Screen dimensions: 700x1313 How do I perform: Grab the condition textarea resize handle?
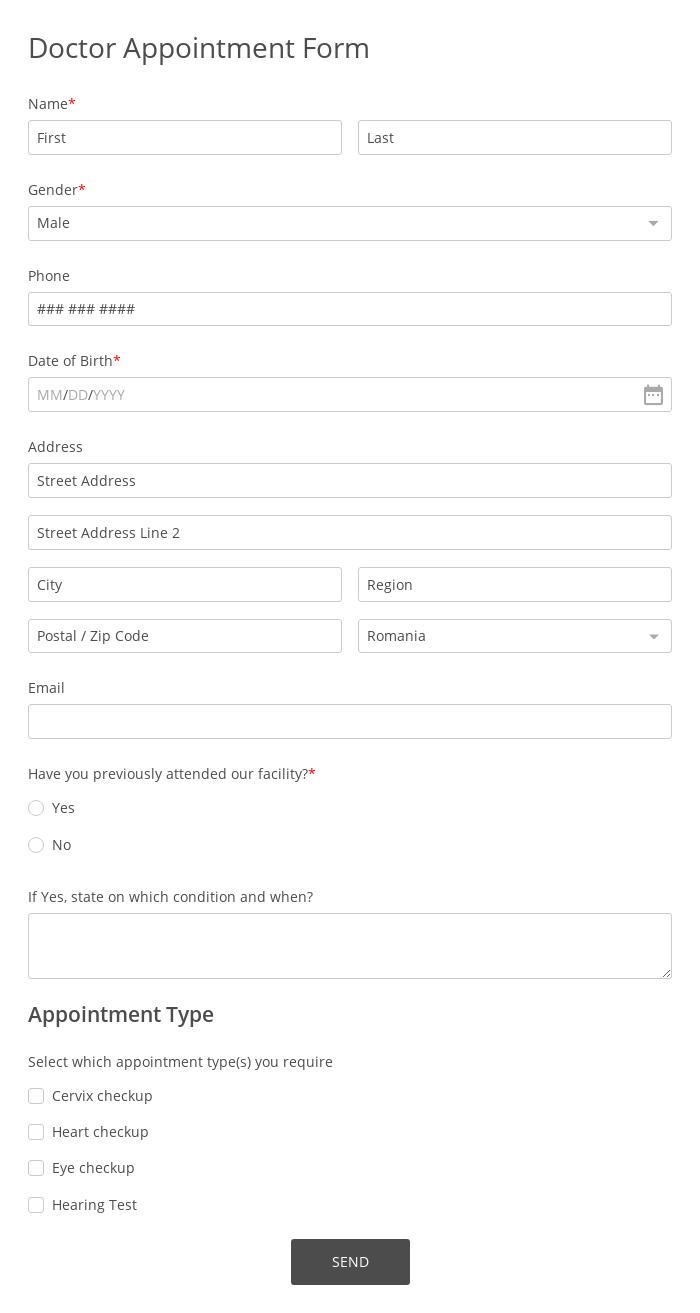click(x=666, y=973)
